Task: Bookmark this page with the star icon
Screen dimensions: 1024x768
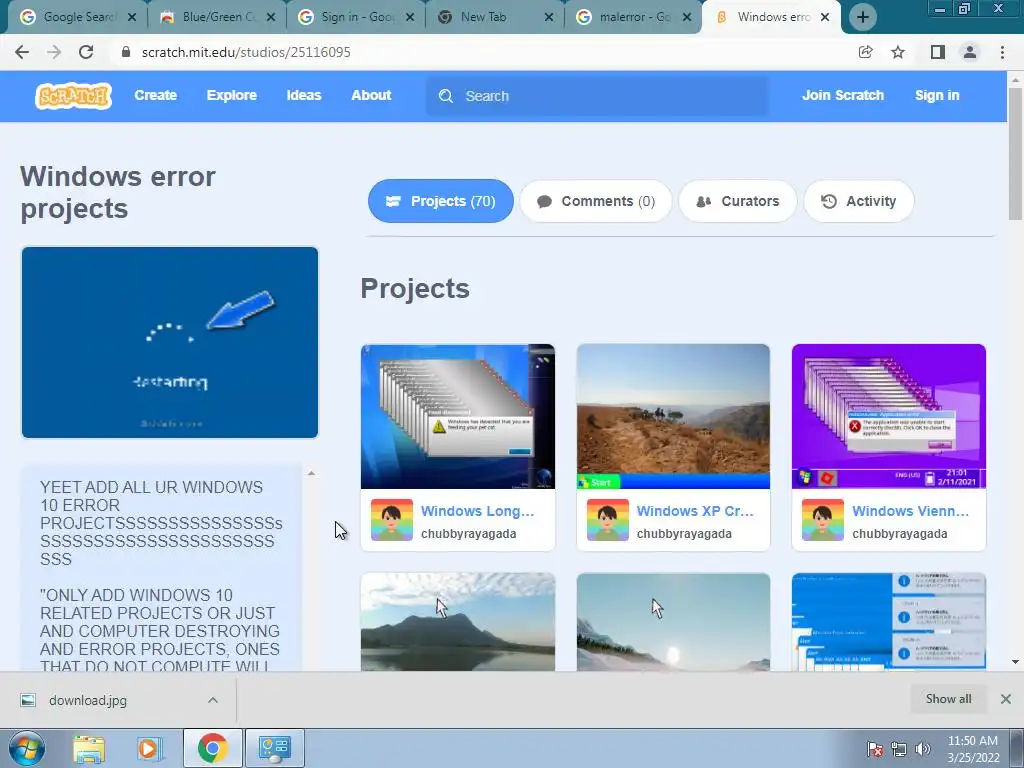Action: pyautogui.click(x=898, y=52)
